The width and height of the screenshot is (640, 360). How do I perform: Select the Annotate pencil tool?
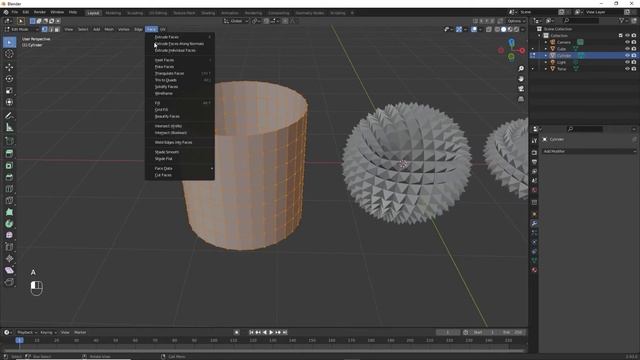[x=9, y=116]
